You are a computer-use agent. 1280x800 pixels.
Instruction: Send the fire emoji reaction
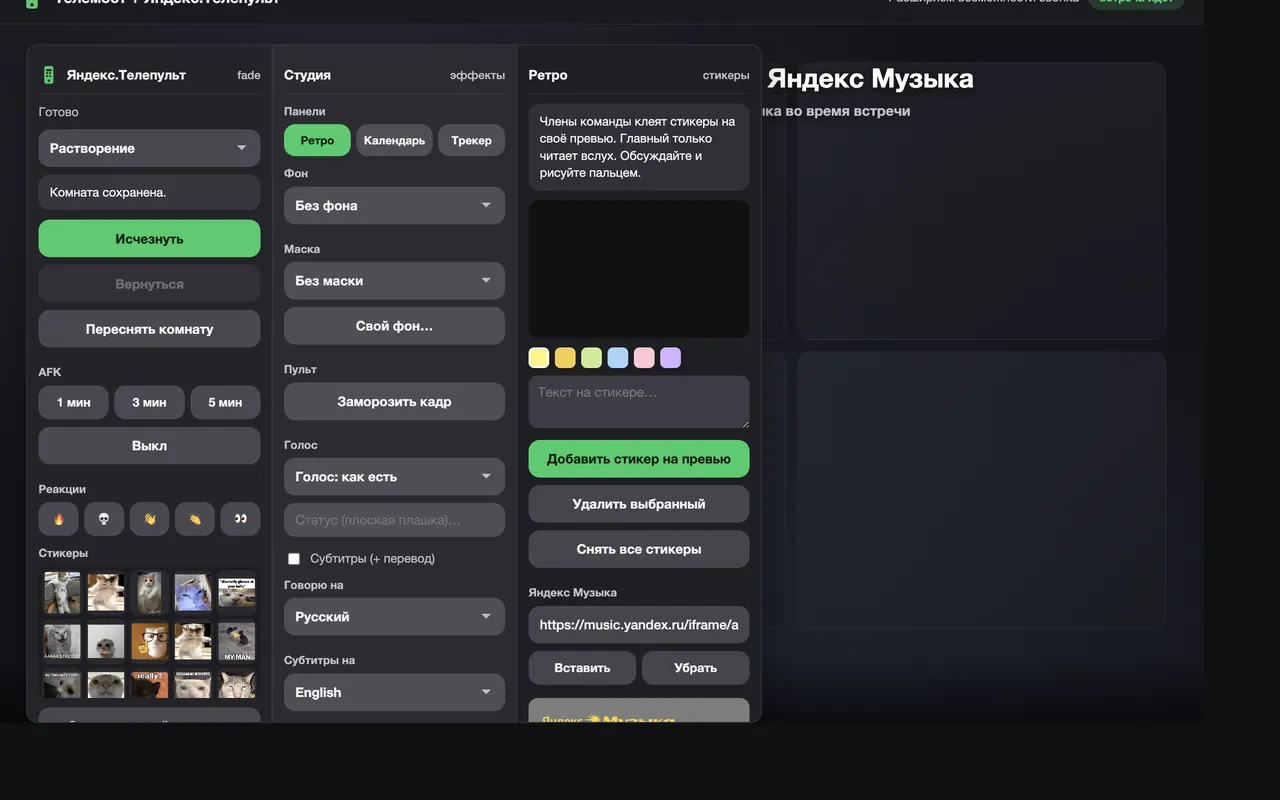click(x=58, y=519)
